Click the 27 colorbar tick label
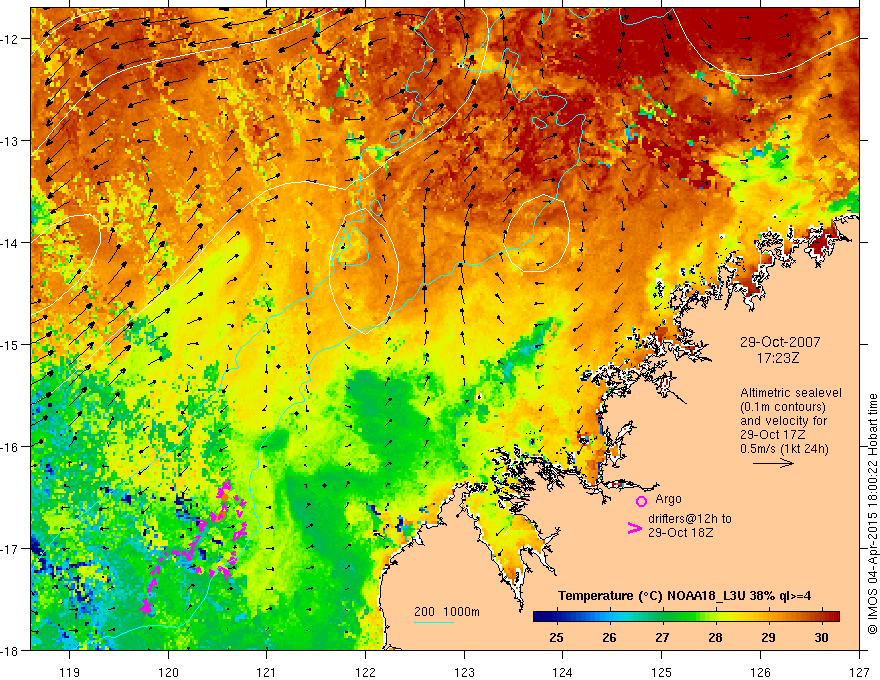Screen dimensions: 880x680 662,637
